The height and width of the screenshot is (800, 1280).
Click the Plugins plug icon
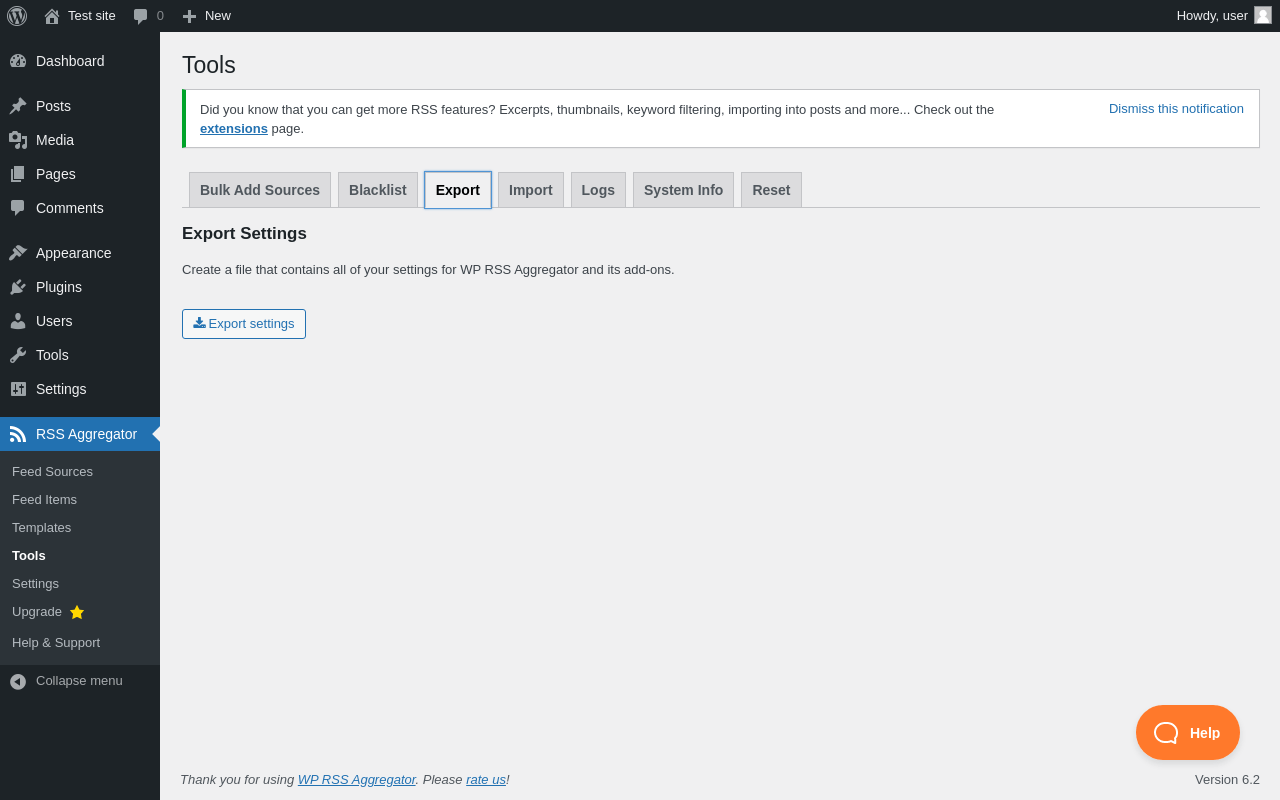tap(18, 287)
